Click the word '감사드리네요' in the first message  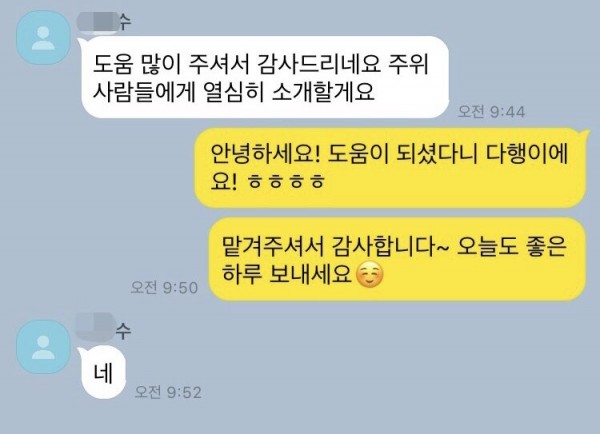320,64
